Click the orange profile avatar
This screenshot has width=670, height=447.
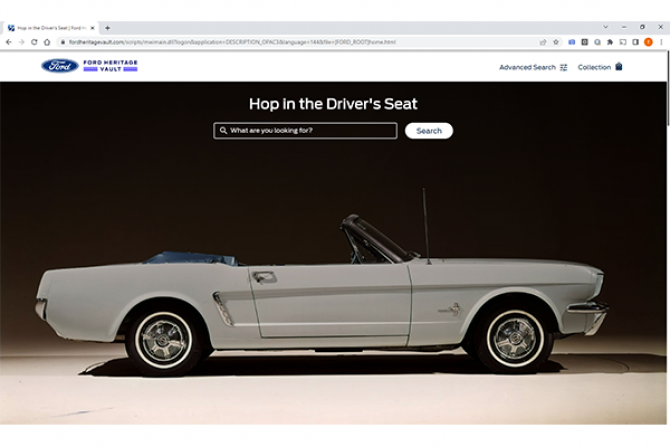pyautogui.click(x=648, y=42)
